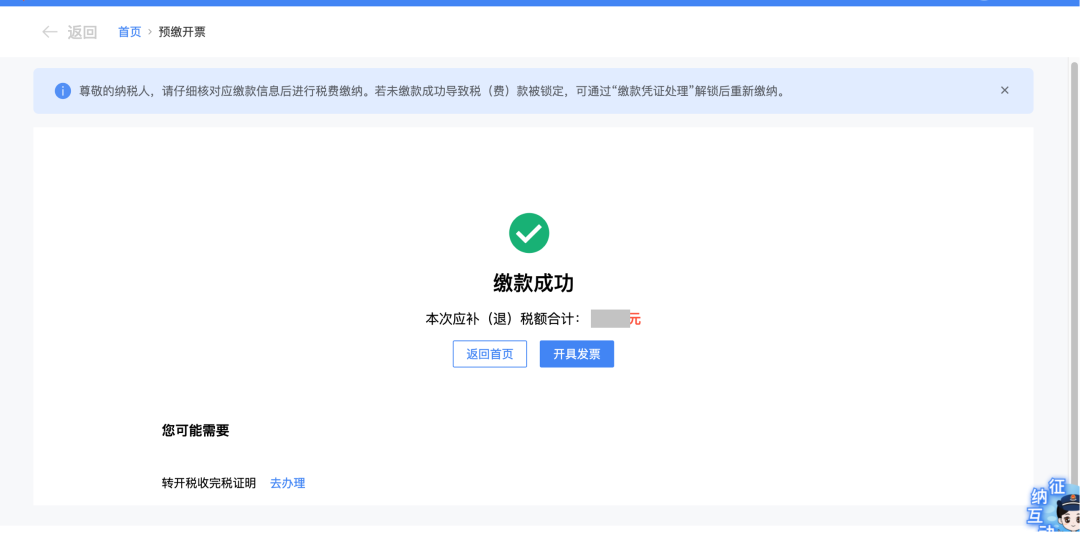Click the green success checkmark icon
This screenshot has width=1080, height=533.
pyautogui.click(x=529, y=233)
